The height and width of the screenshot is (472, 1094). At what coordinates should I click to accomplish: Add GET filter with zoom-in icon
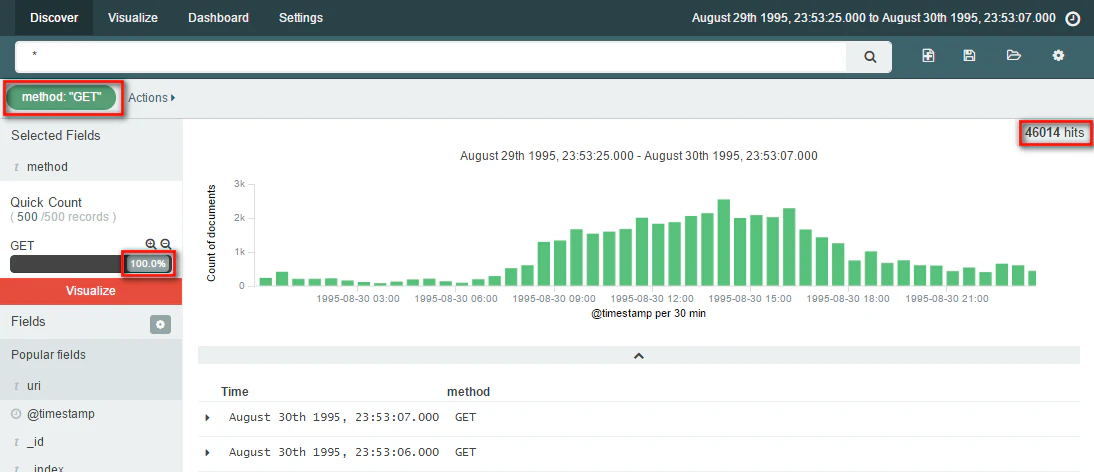tap(151, 244)
